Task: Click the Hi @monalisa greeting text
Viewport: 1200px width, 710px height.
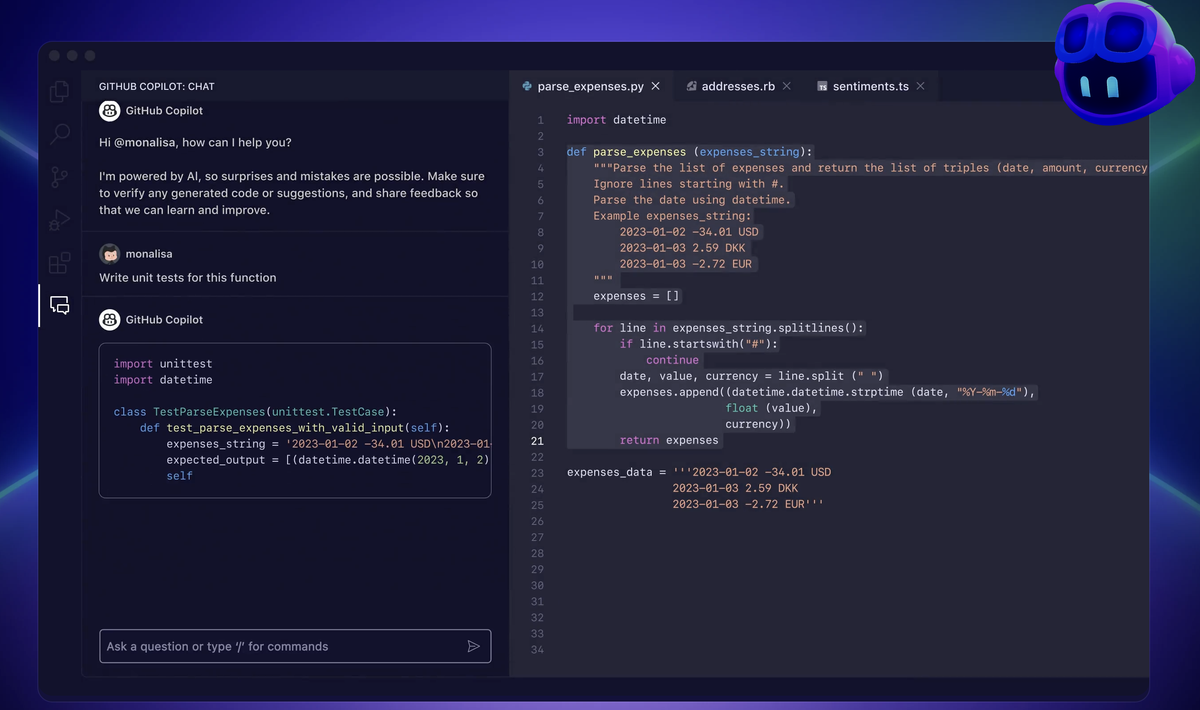Action: 196,143
